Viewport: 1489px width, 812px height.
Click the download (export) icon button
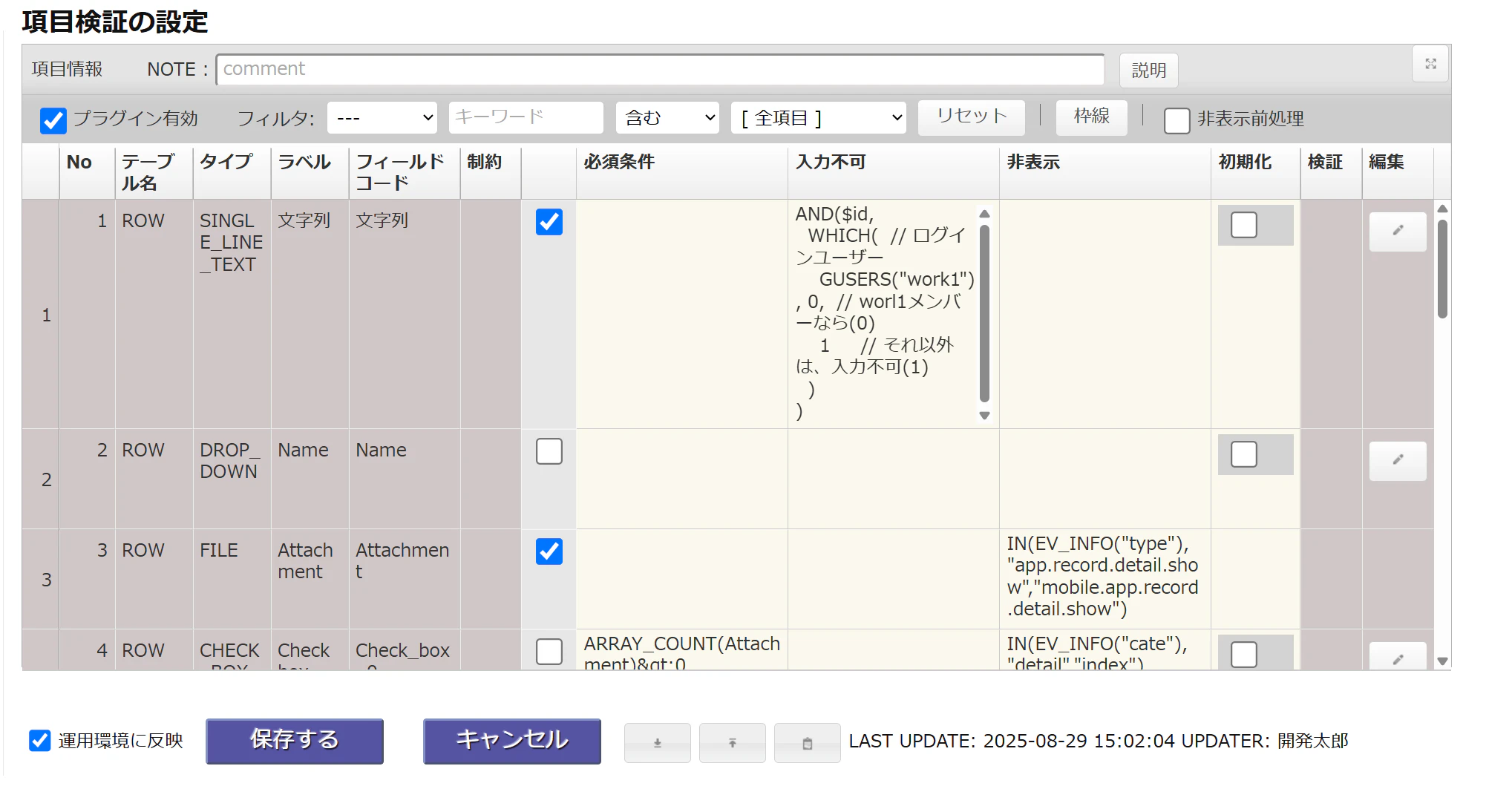657,743
